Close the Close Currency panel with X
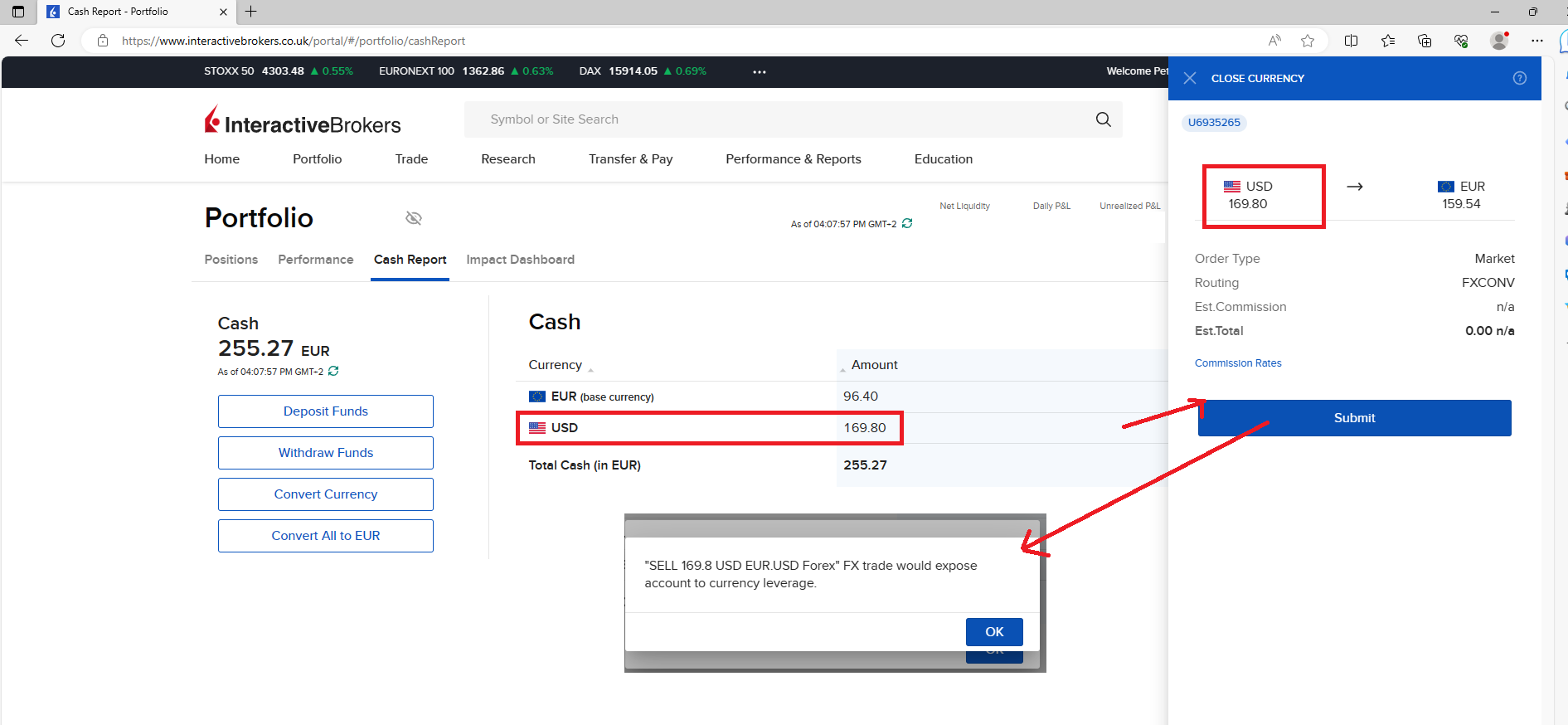Viewport: 1568px width, 725px height. (x=1190, y=78)
